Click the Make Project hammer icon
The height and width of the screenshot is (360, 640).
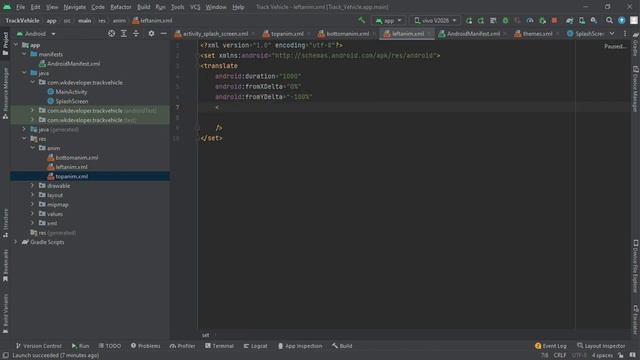pos(362,20)
